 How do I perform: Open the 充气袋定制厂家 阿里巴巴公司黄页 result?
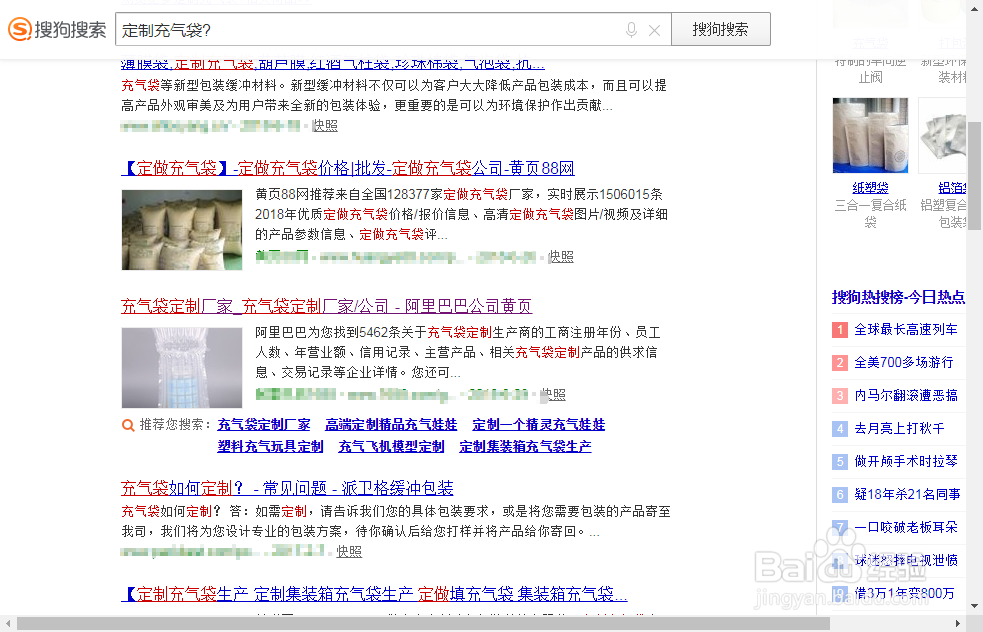(327, 306)
